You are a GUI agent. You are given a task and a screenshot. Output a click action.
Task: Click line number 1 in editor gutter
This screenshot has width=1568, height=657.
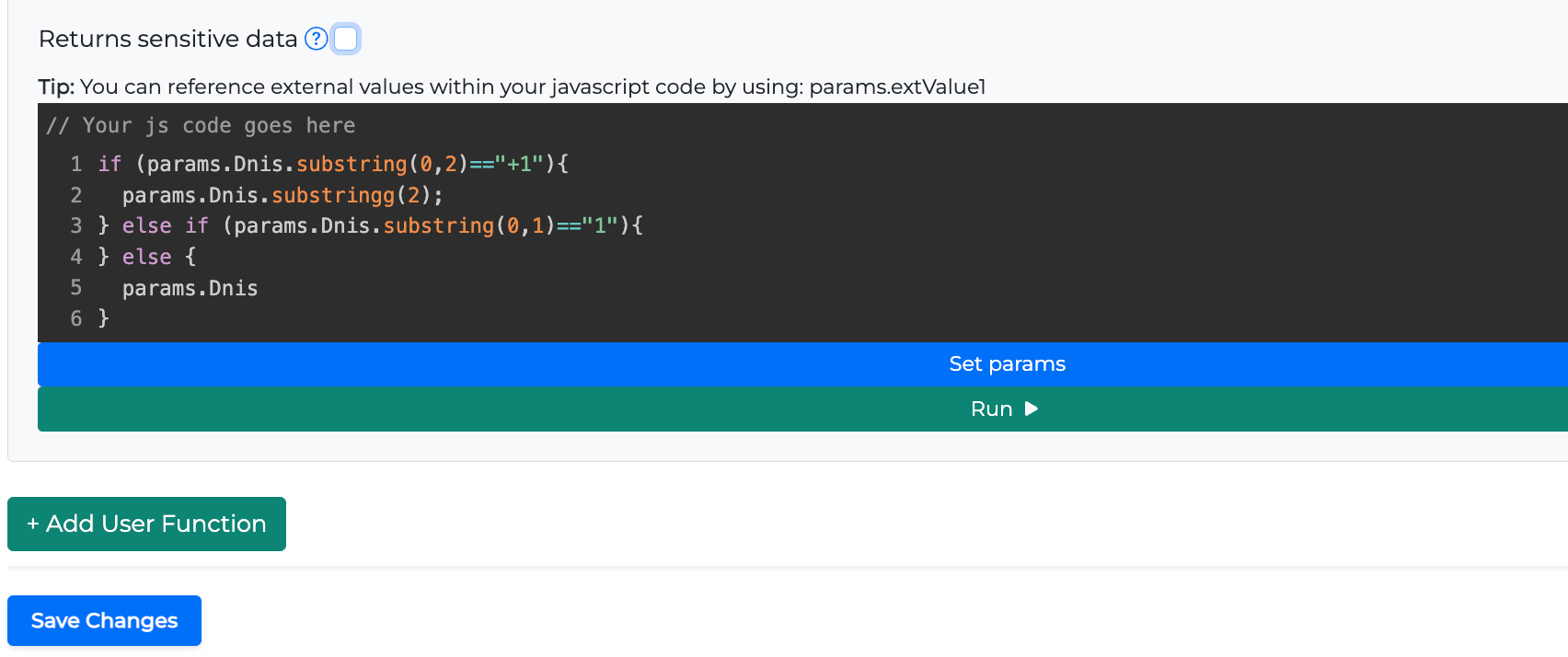(x=76, y=165)
